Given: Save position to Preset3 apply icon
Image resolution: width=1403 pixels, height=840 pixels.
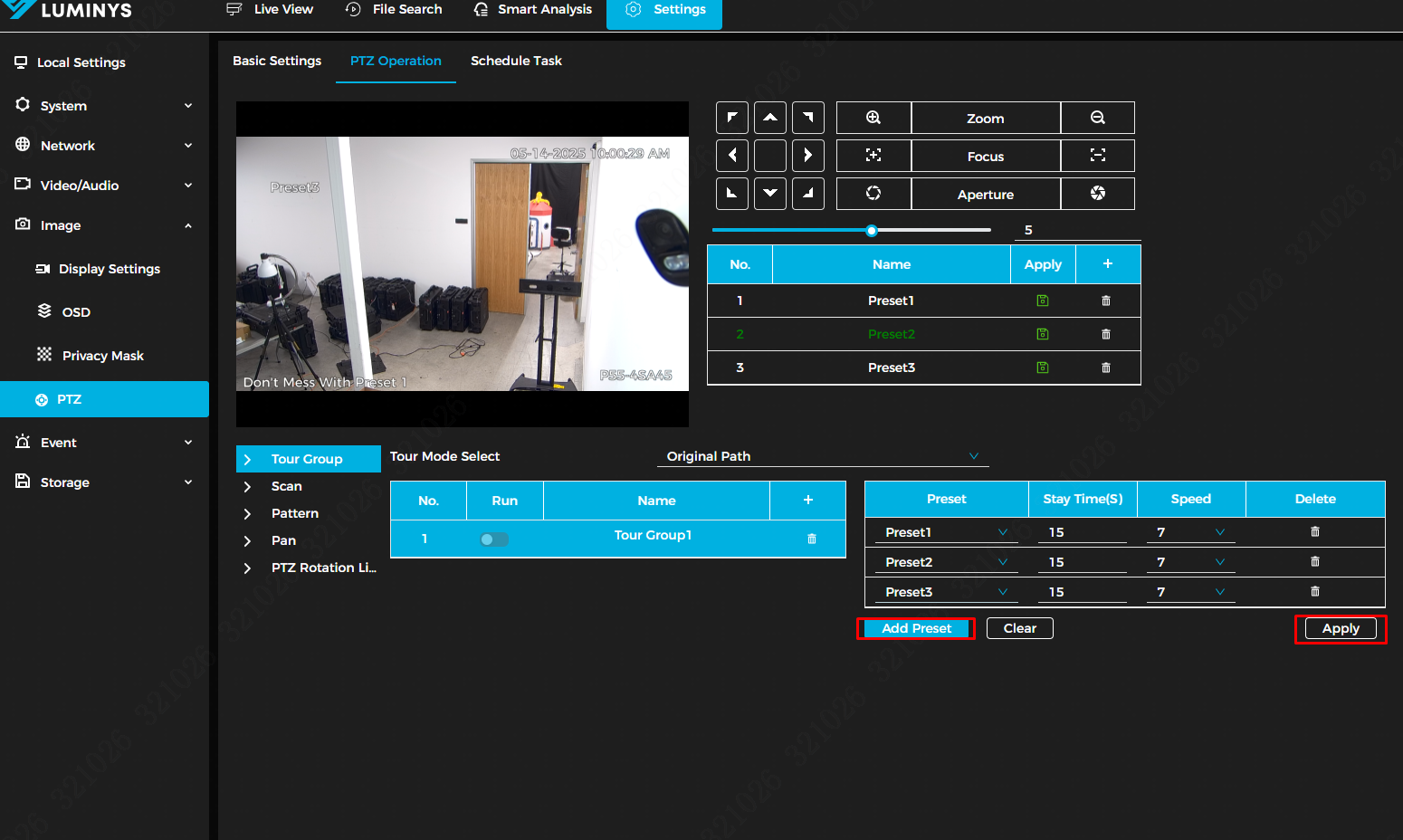Looking at the screenshot, I should click(x=1042, y=367).
